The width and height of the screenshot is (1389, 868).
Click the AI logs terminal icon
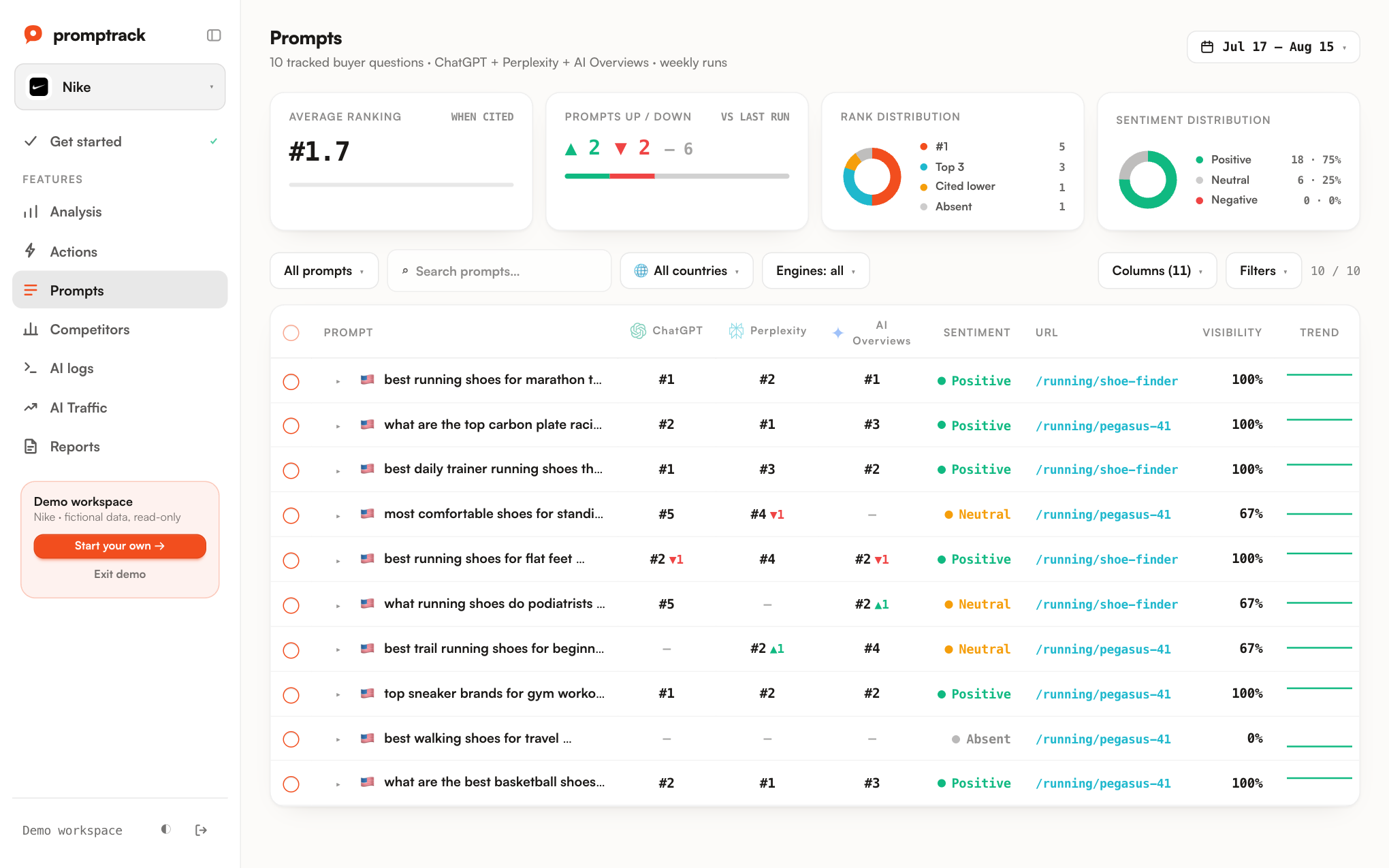pos(31,368)
